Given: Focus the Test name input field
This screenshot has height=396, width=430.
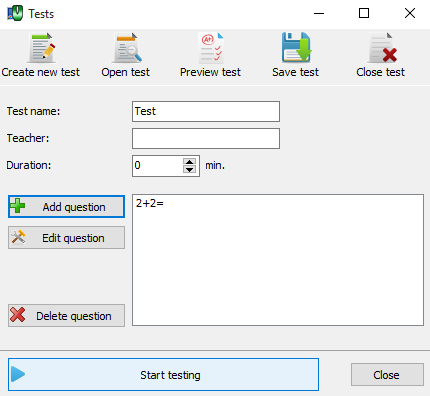Looking at the screenshot, I should [x=206, y=111].
